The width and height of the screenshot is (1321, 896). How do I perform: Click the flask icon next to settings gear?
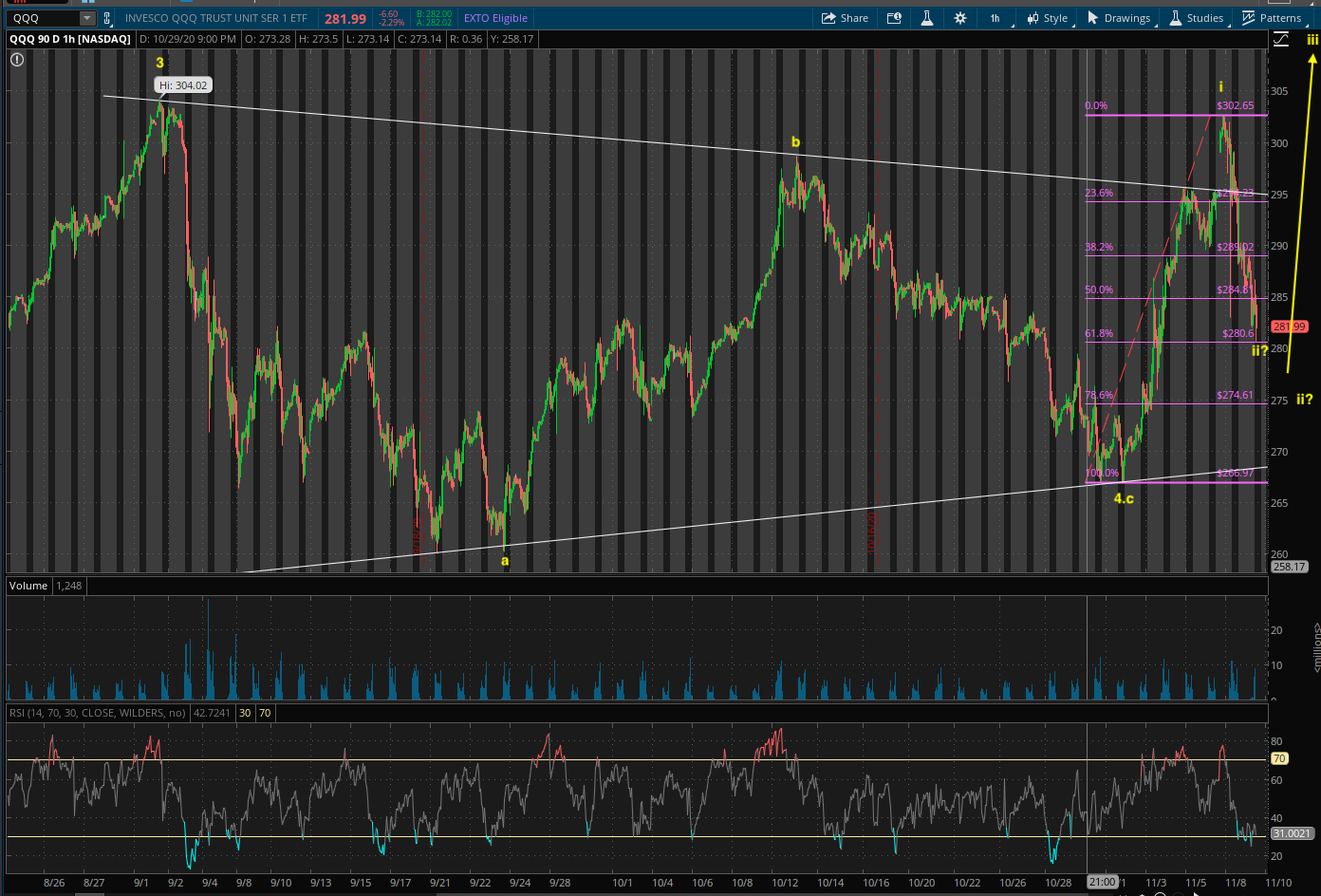(927, 18)
